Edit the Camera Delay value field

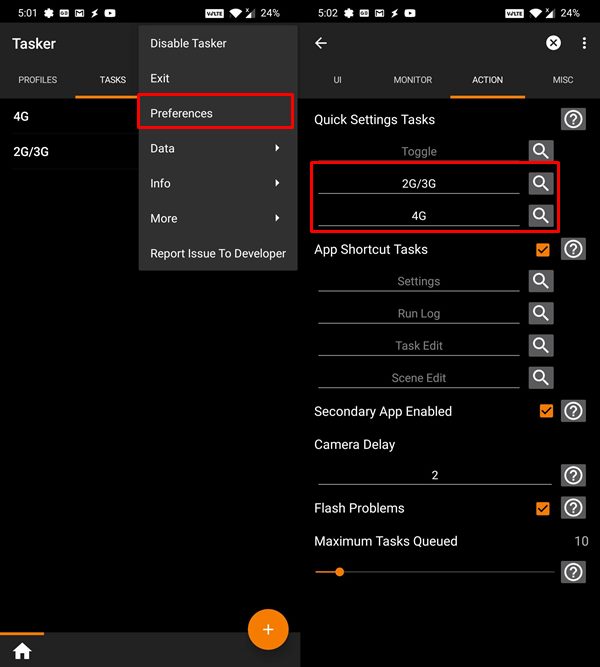click(434, 475)
